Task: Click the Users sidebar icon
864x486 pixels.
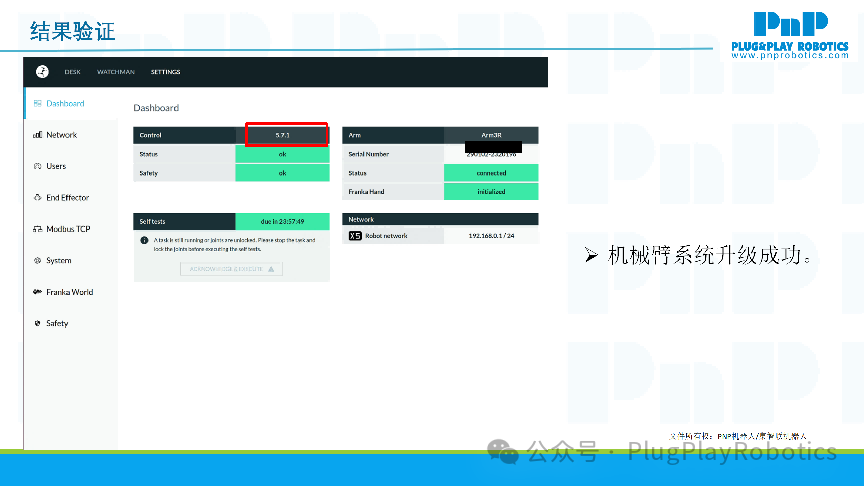Action: (x=37, y=166)
